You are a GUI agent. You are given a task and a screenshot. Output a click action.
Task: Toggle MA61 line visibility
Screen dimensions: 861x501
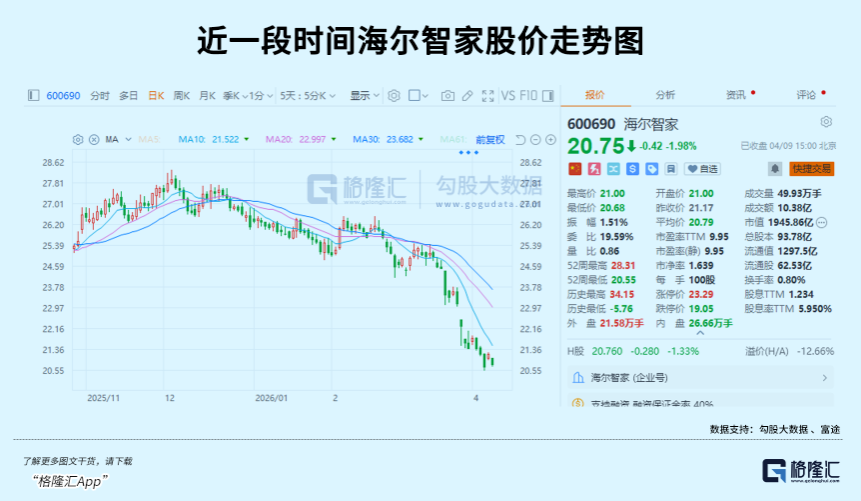[453, 140]
